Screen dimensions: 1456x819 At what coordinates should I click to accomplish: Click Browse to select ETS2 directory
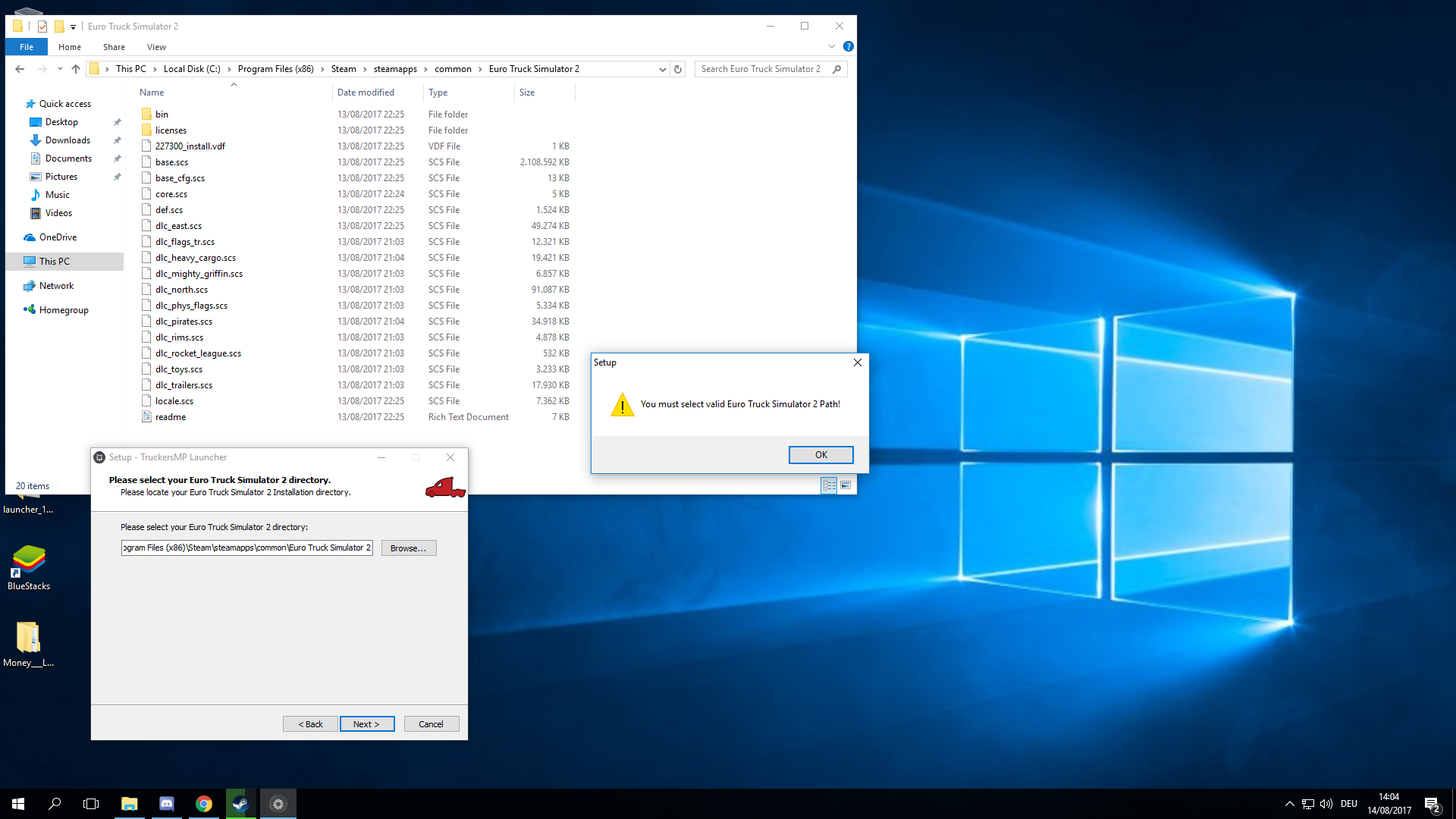pyautogui.click(x=407, y=548)
